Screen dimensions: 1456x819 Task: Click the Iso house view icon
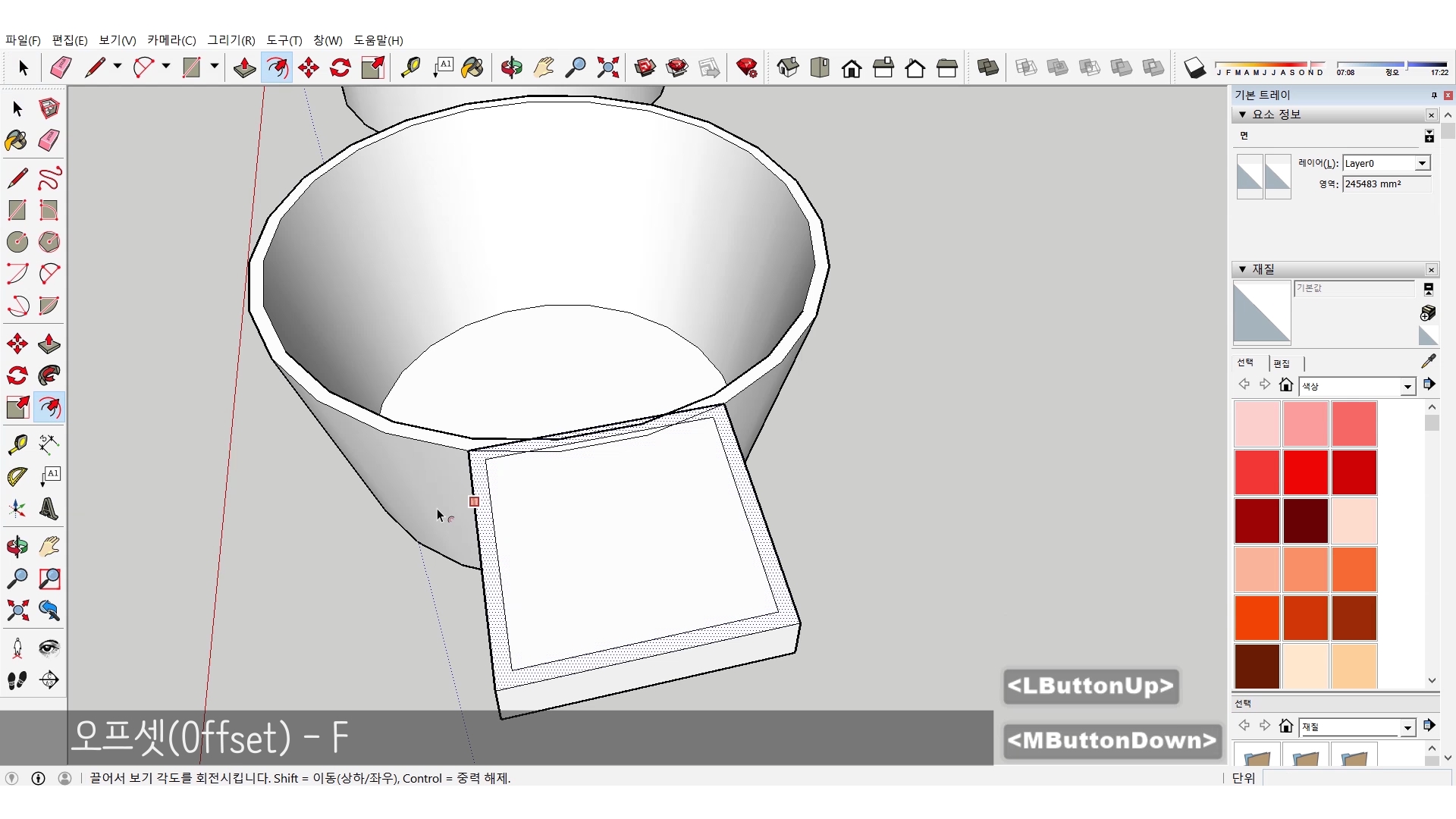click(788, 68)
